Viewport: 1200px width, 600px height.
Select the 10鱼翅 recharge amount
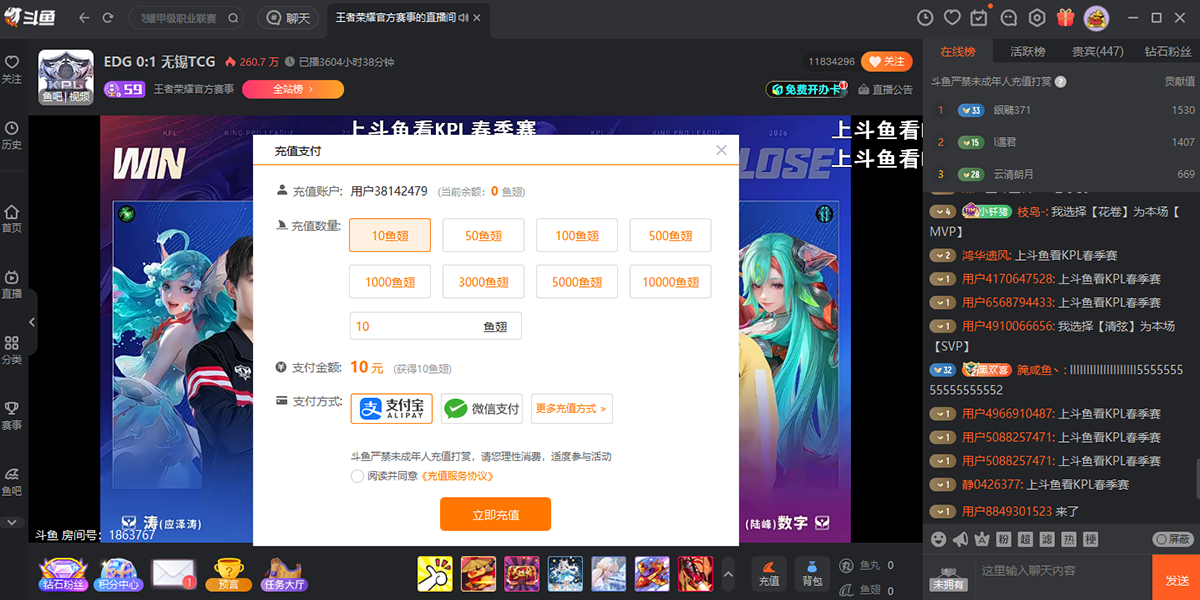[390, 236]
